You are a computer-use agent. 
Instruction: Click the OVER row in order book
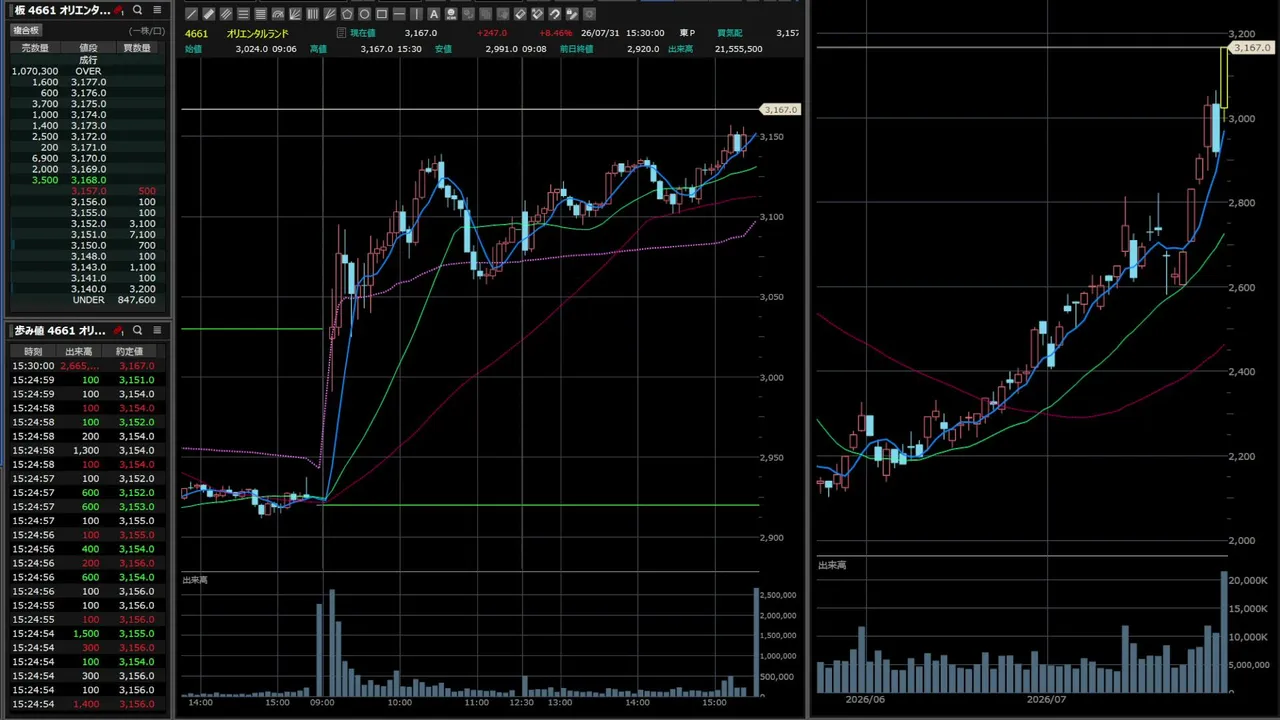pos(88,71)
